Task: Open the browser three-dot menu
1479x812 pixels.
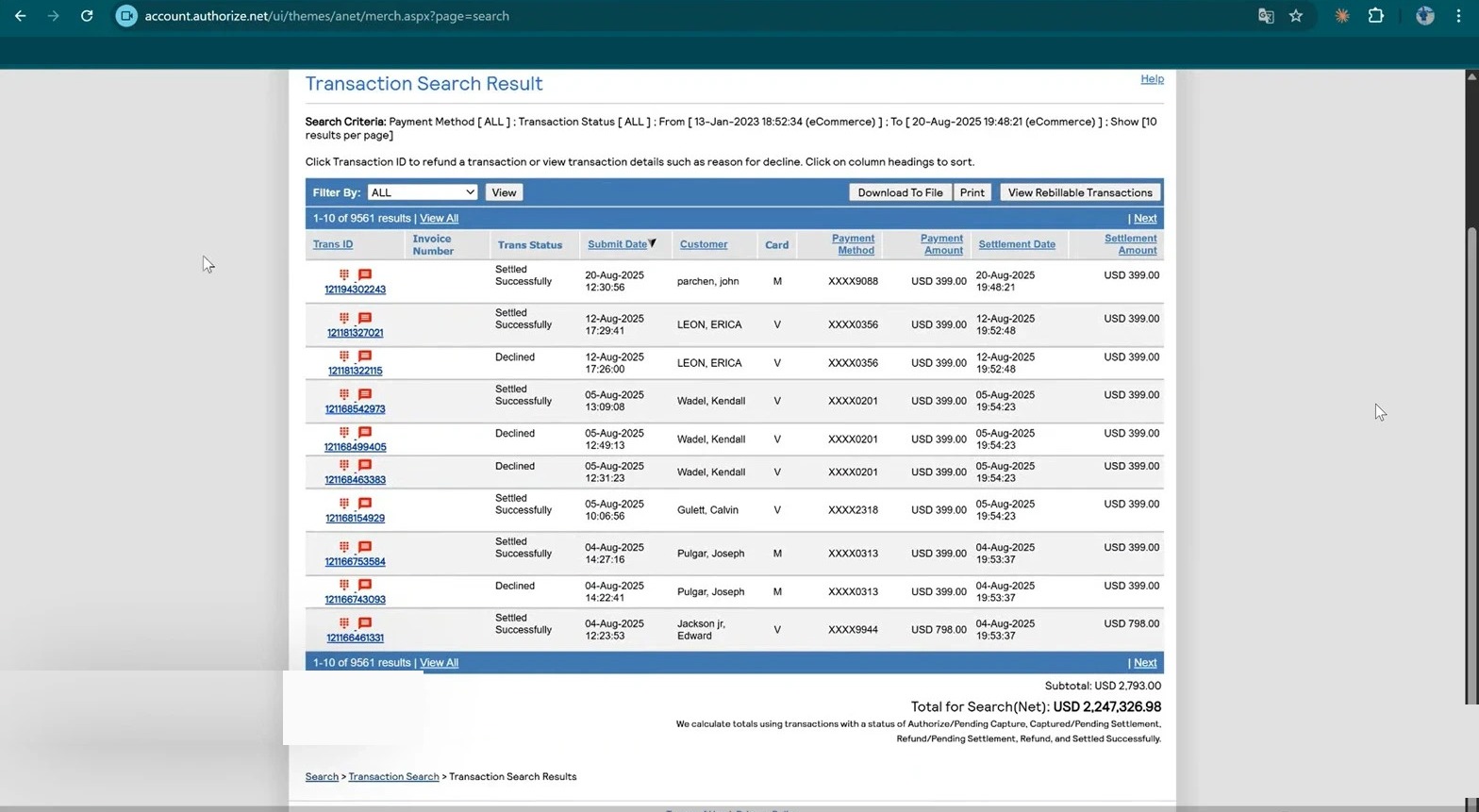Action: pos(1458,16)
